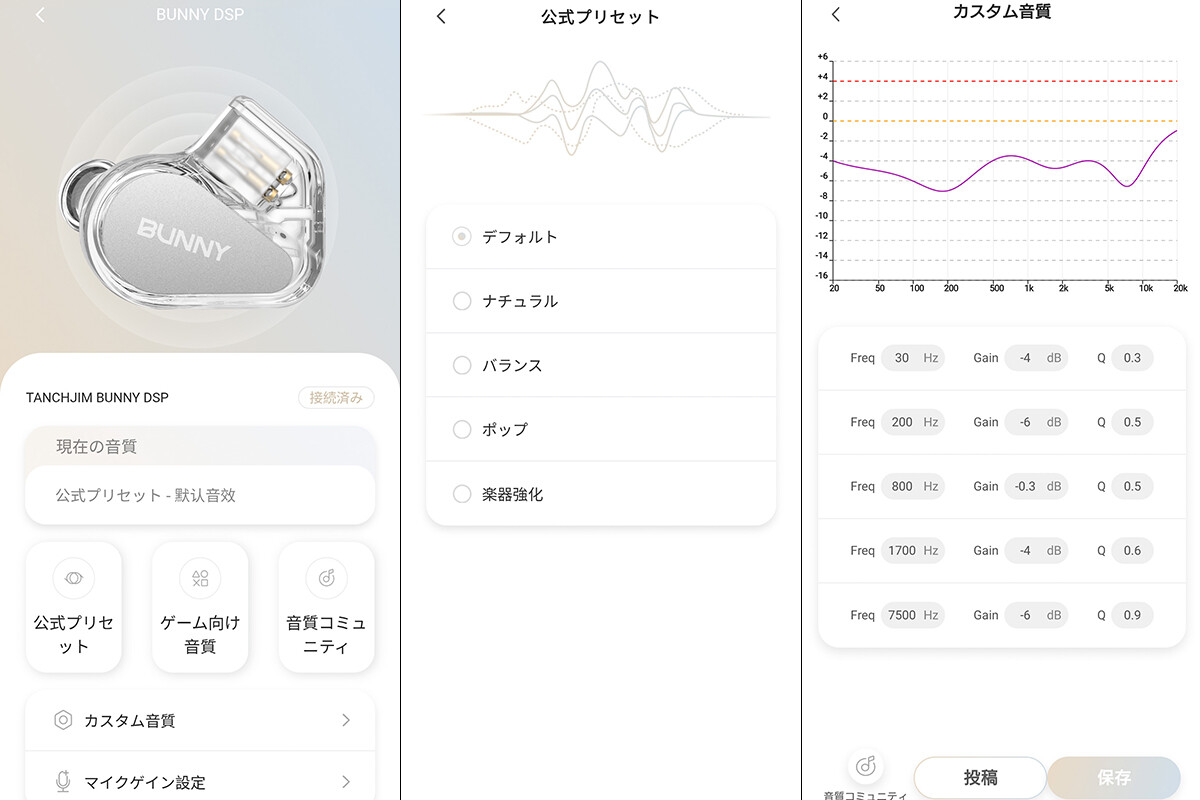Expand the マイクゲイン設定 row chevron
Screen dimensions: 1200x800
point(346,782)
